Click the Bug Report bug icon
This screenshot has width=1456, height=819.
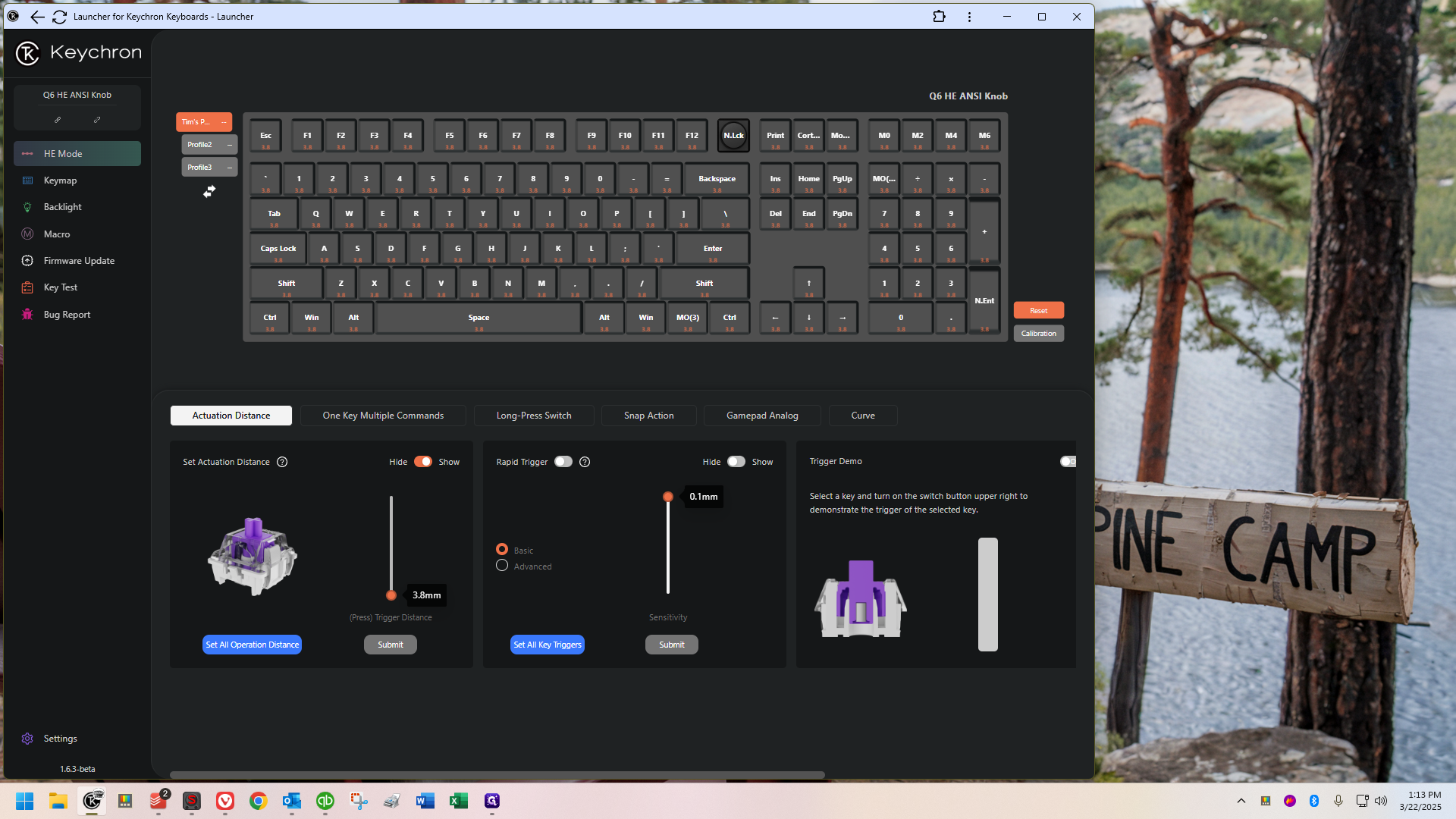click(28, 315)
